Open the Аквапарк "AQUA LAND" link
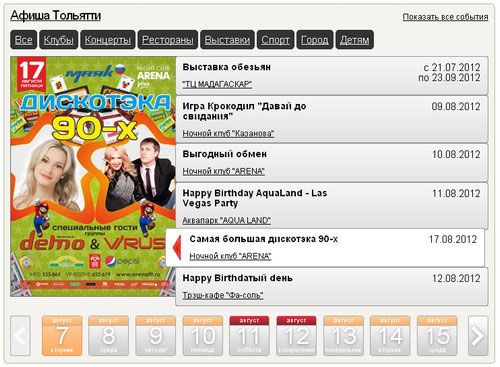 226,220
